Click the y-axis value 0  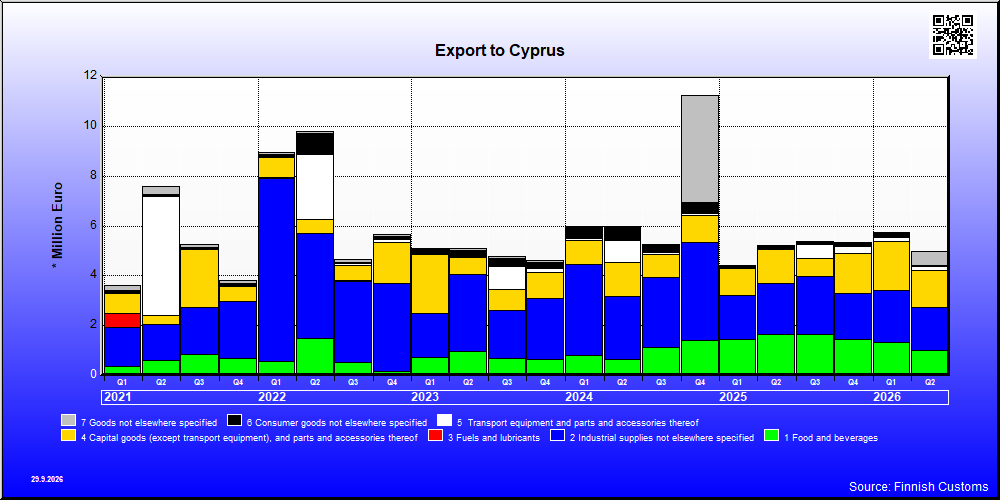click(94, 374)
